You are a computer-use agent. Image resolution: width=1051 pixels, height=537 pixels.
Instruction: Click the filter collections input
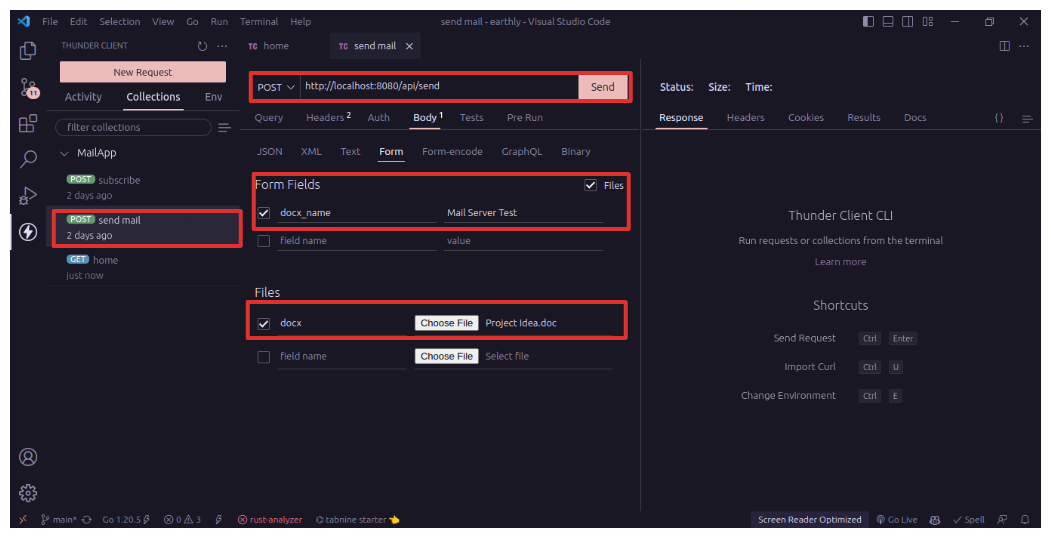tap(135, 128)
